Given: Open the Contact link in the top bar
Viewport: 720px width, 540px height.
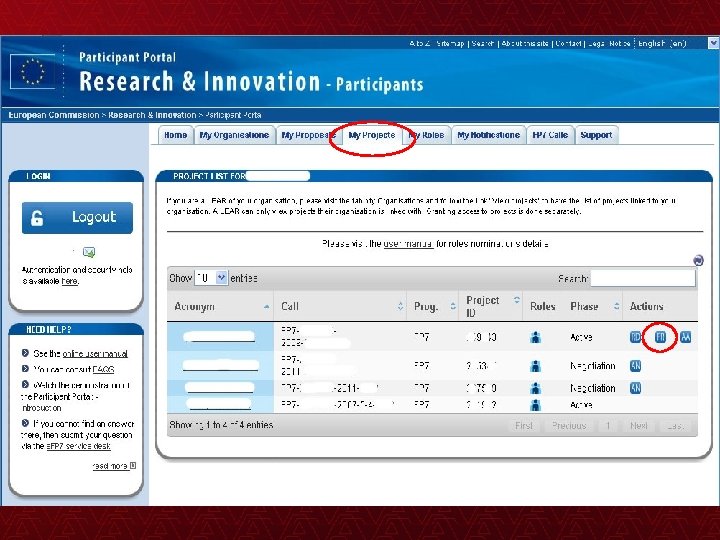Looking at the screenshot, I should point(568,43).
